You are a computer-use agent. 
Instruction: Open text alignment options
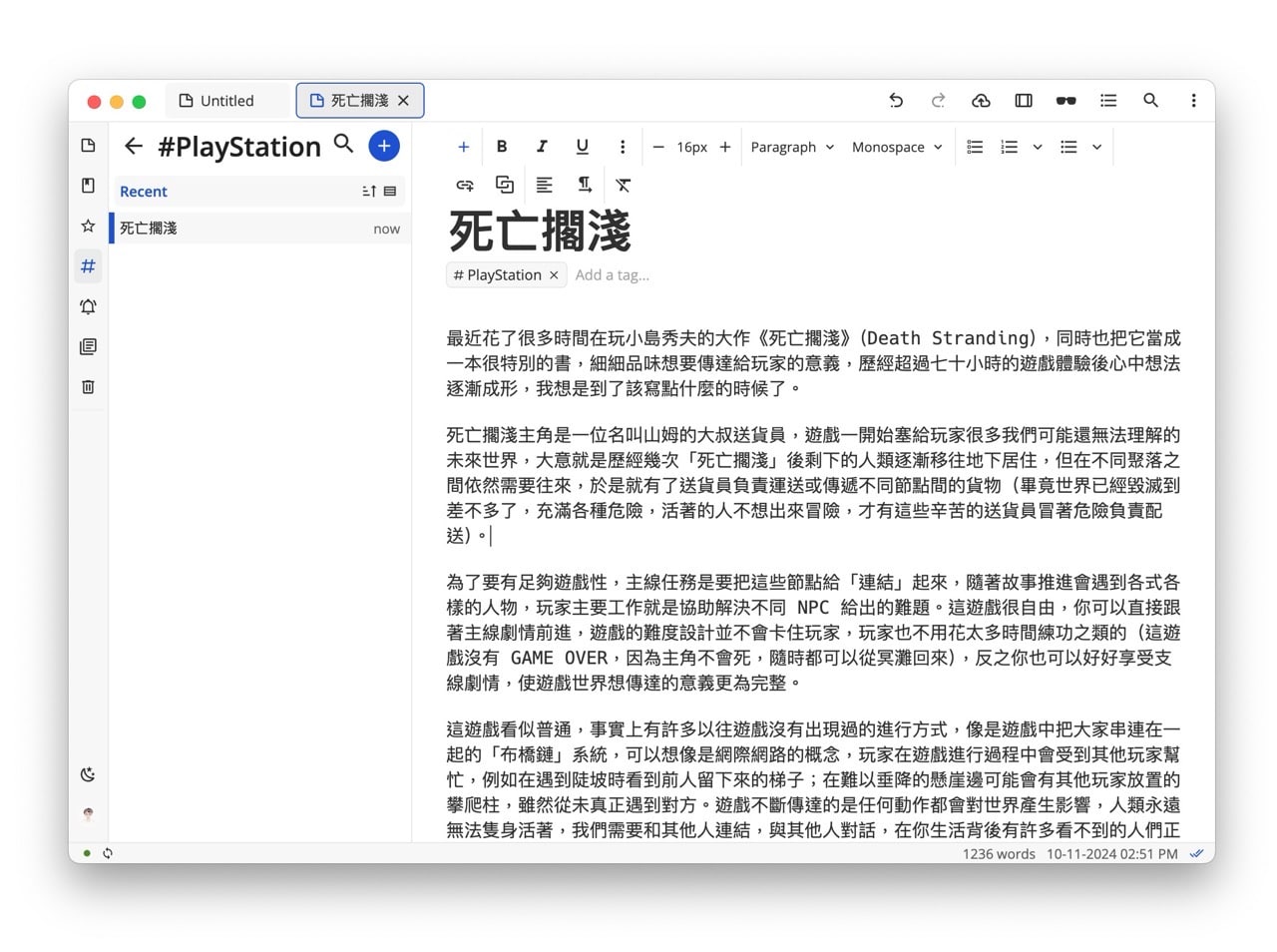tap(545, 185)
